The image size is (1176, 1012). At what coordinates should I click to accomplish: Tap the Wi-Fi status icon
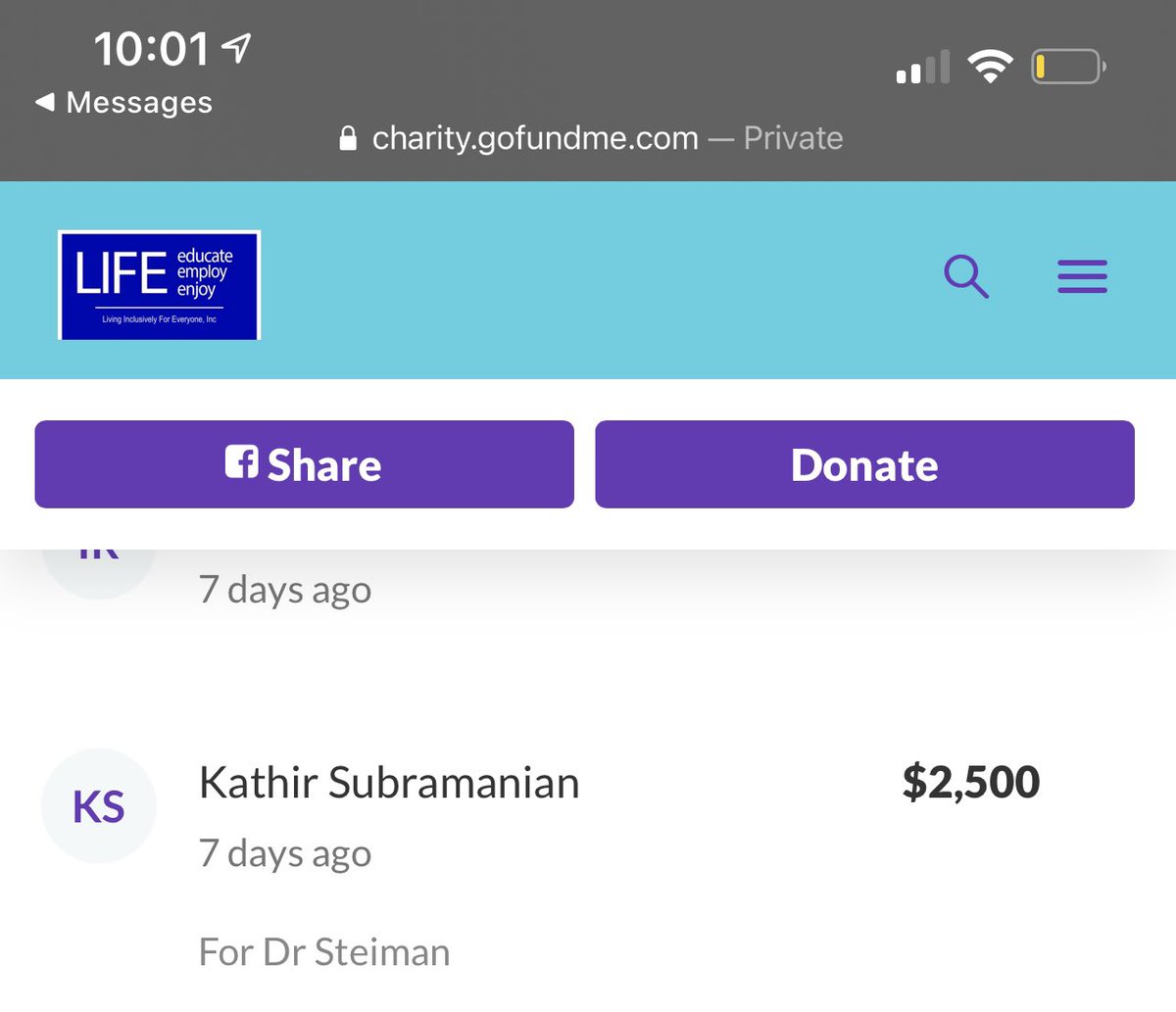click(990, 67)
